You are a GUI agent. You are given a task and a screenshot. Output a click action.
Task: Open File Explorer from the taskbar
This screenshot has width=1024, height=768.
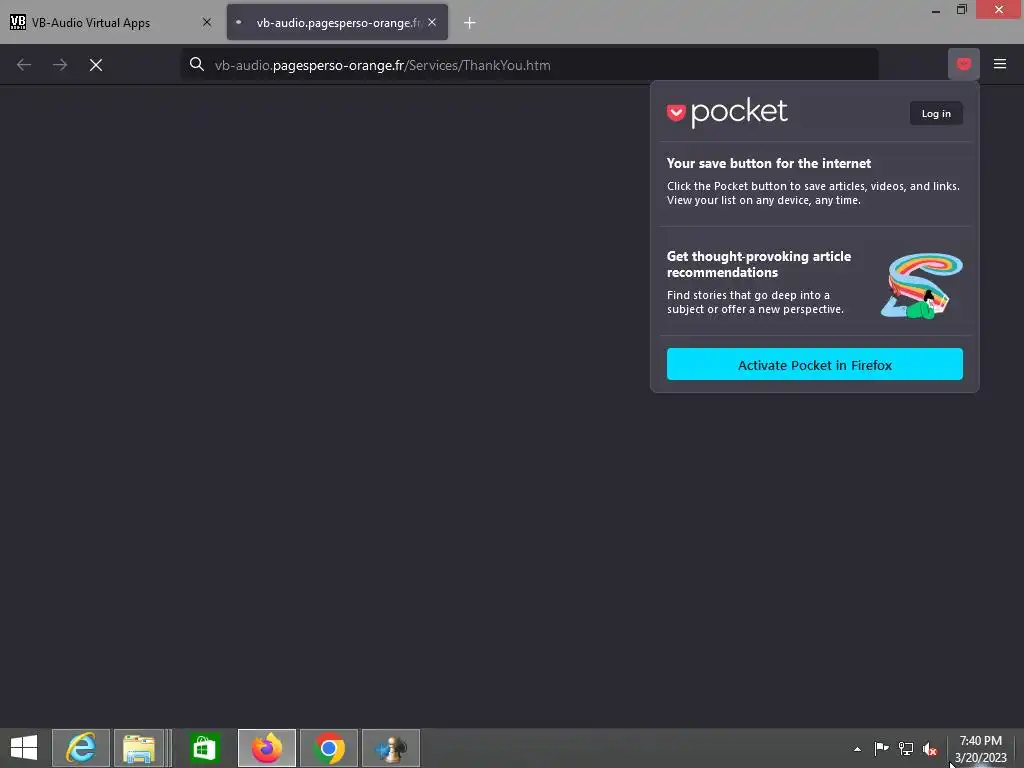[x=138, y=748]
